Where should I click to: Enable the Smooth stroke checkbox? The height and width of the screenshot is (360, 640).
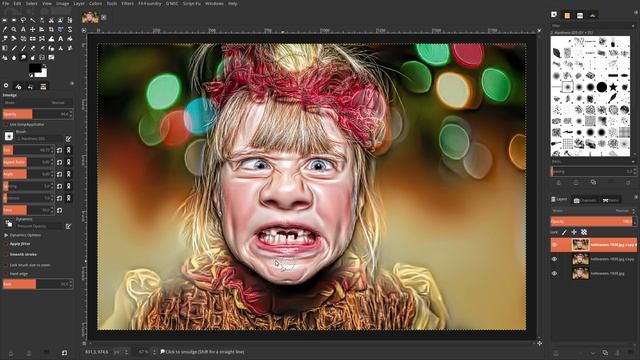tap(6, 254)
